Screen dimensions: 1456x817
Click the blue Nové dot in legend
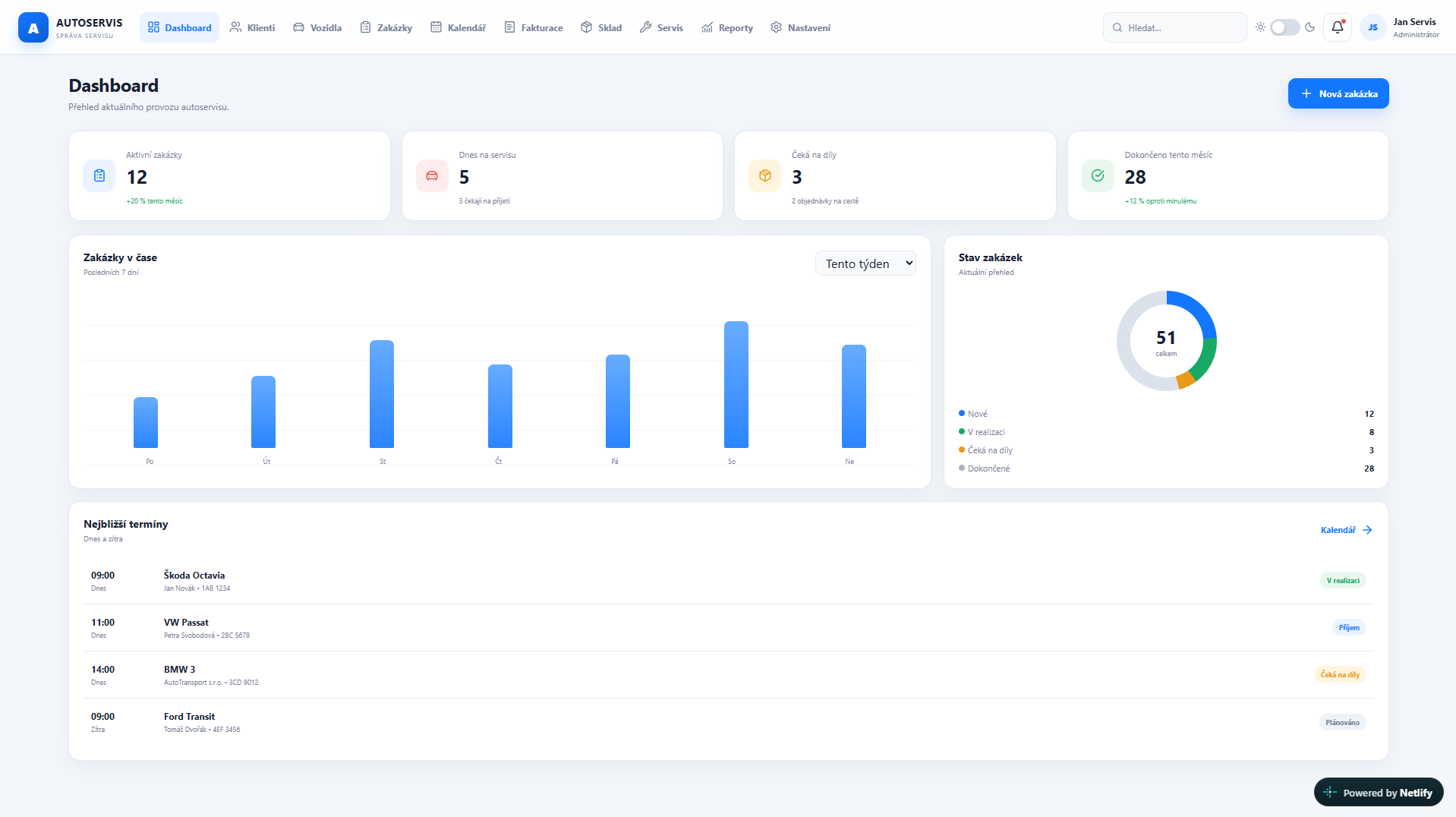(962, 413)
